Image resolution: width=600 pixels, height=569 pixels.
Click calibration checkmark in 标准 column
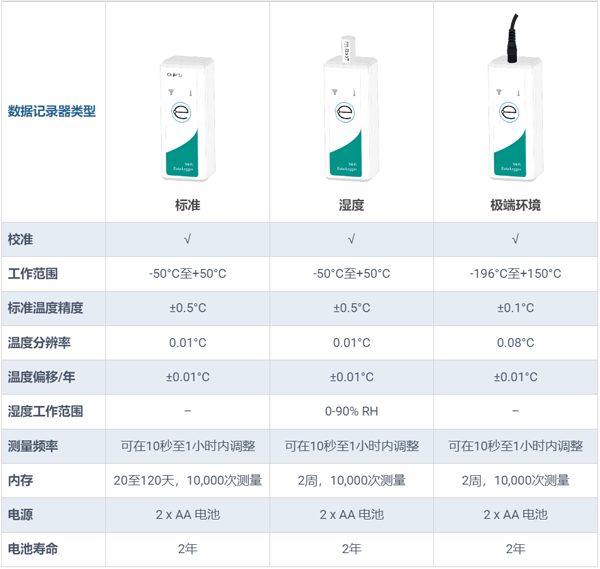(187, 240)
